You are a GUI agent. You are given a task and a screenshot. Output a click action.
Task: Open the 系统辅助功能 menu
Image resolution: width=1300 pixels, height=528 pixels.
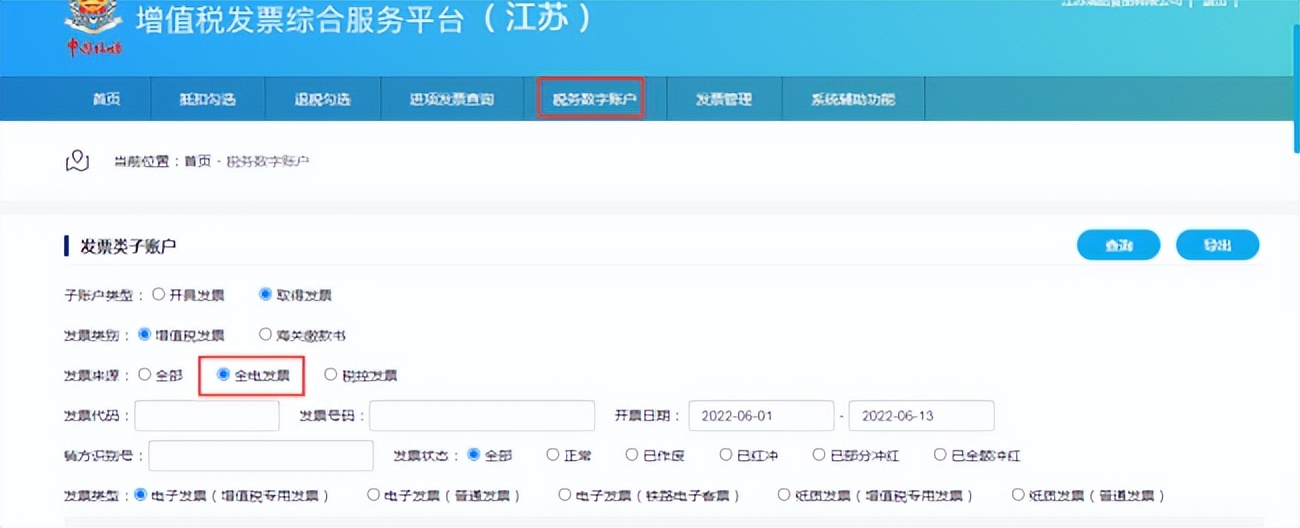point(853,99)
